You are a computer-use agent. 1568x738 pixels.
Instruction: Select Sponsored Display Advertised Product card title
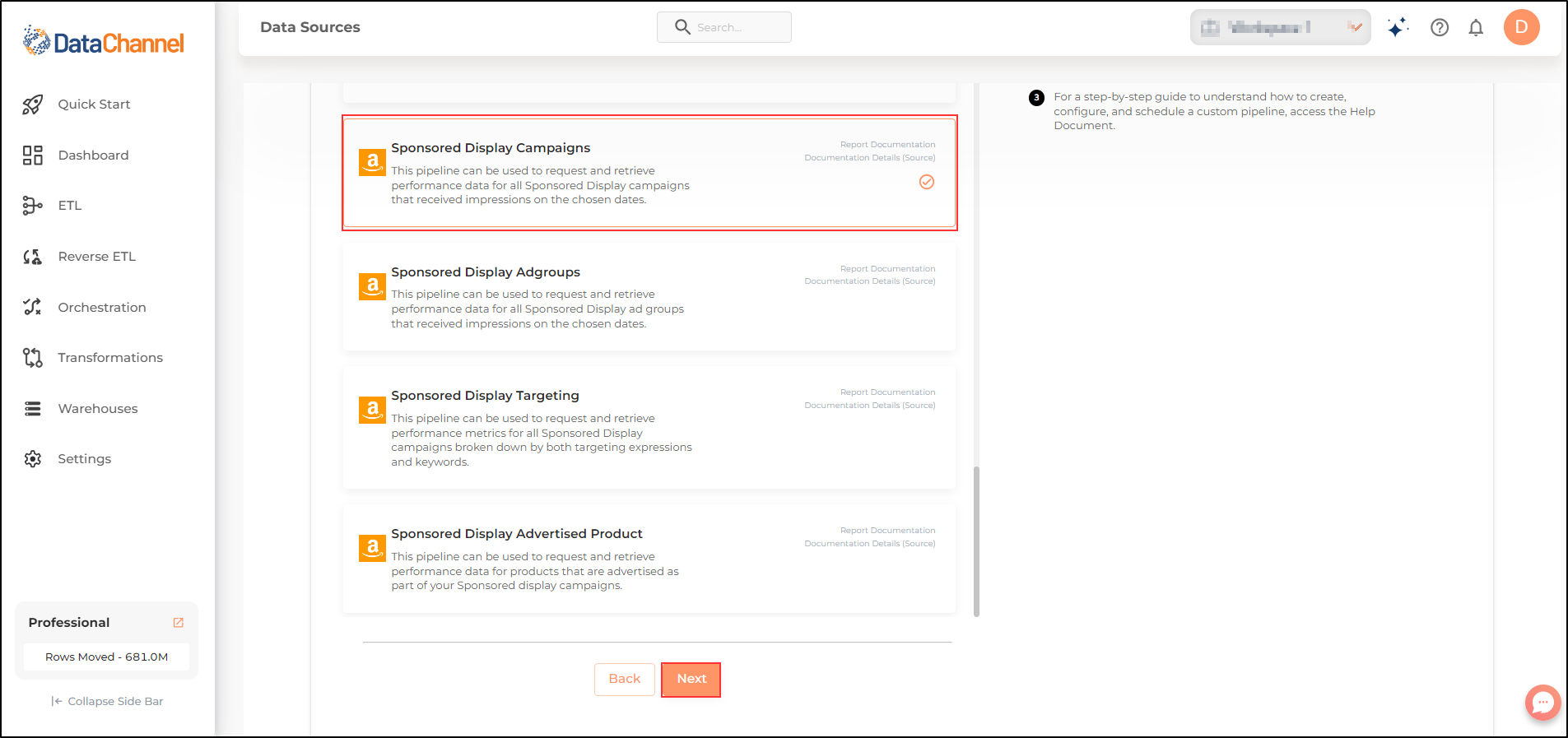[517, 534]
